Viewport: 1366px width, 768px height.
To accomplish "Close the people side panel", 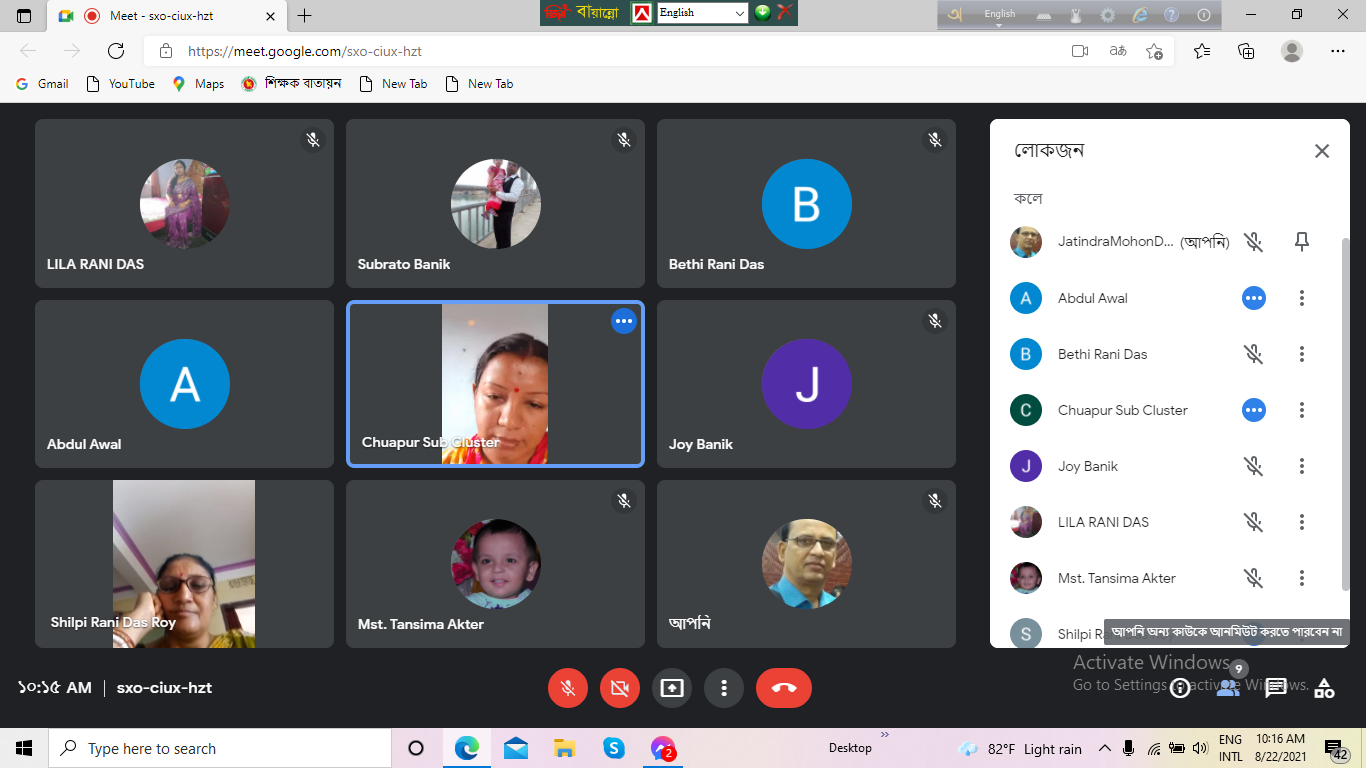I will tap(1322, 151).
